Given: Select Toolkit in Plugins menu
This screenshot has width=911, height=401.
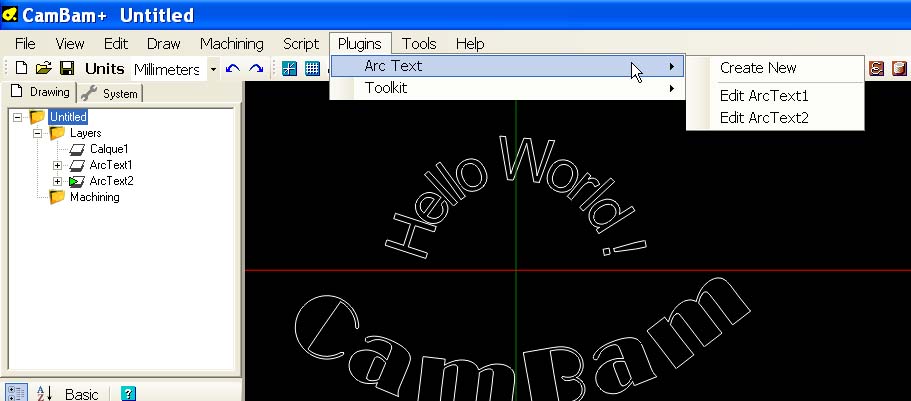Looking at the screenshot, I should tap(507, 88).
